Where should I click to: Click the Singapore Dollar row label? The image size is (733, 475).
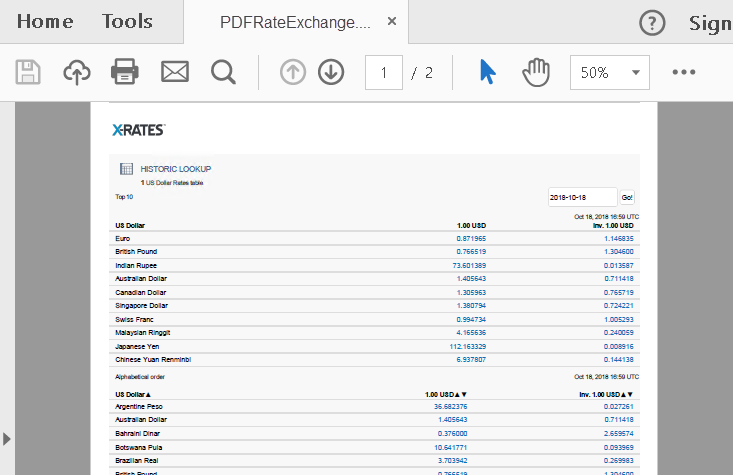[142, 306]
